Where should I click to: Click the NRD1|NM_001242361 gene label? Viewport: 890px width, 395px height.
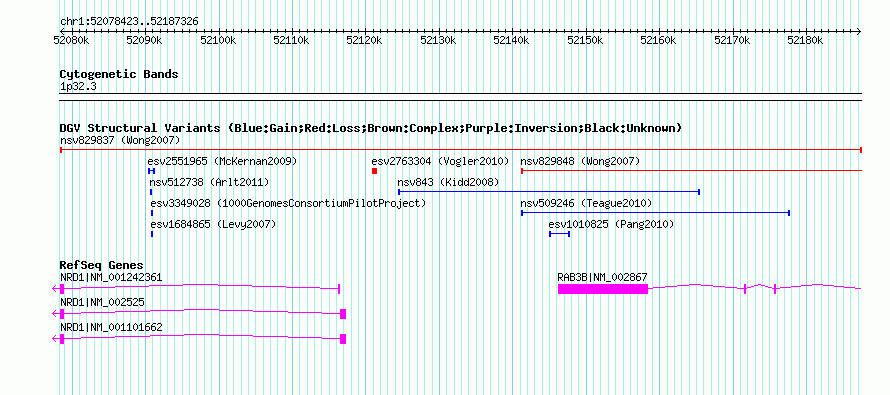coord(111,278)
